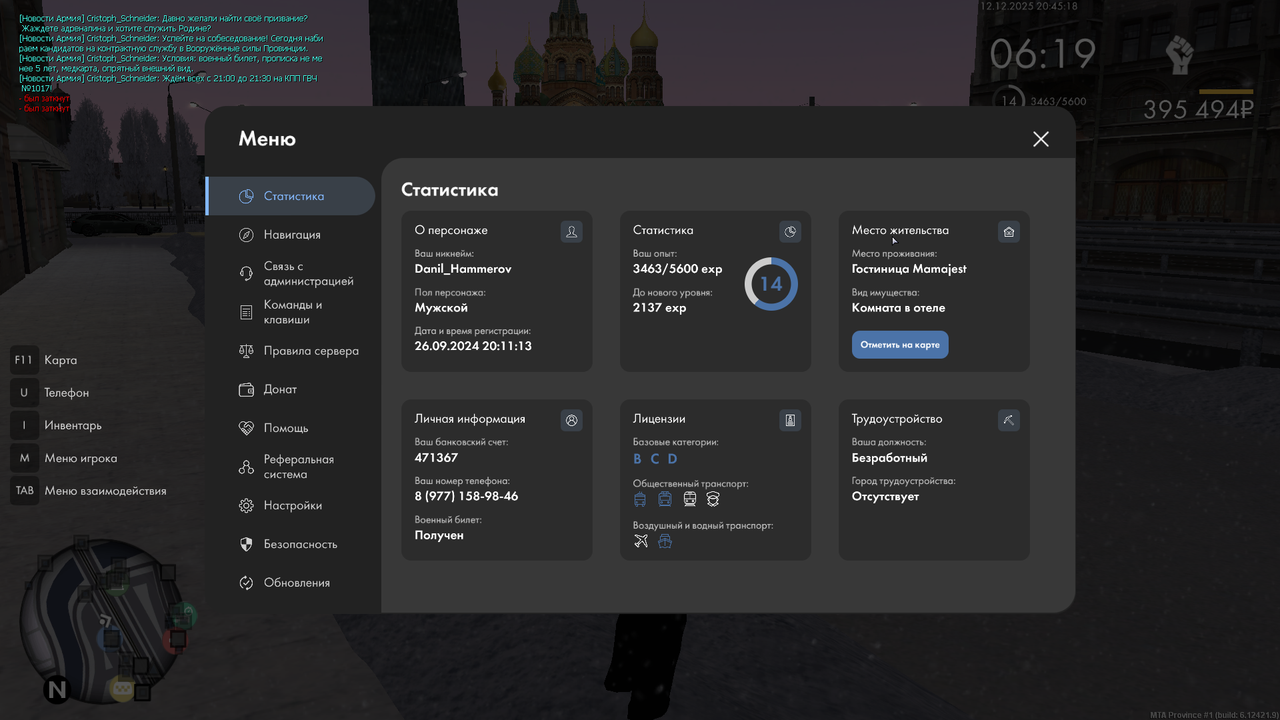Click the Гостиница Mamajest residence text
The width and height of the screenshot is (1280, 720).
(x=909, y=269)
